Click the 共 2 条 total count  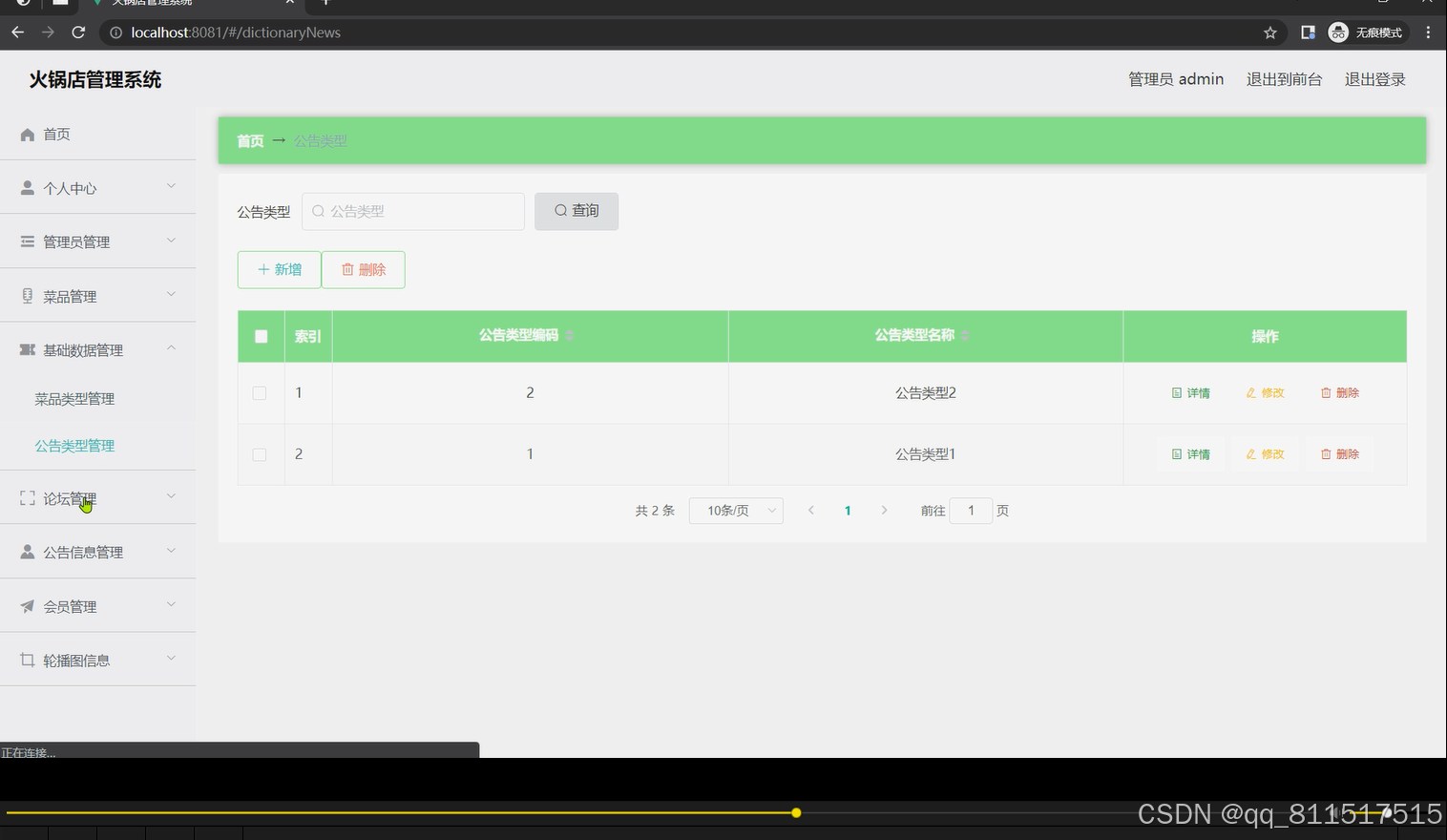pyautogui.click(x=655, y=511)
